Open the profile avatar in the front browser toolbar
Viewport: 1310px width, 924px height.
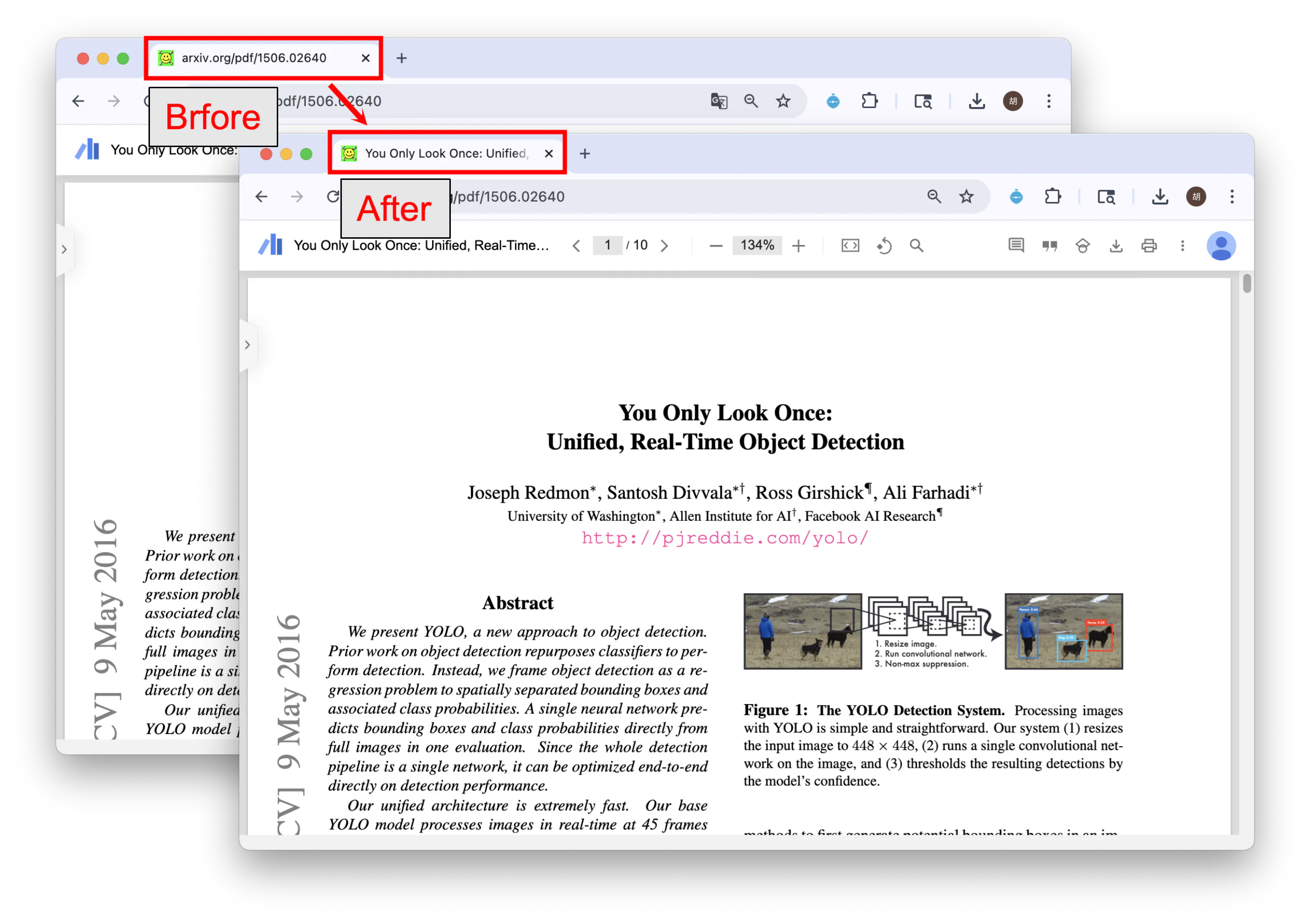(x=1196, y=197)
